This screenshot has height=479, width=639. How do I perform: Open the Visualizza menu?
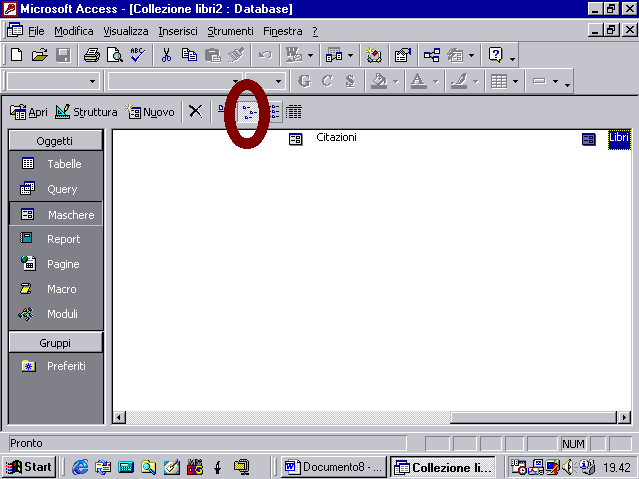pyautogui.click(x=126, y=31)
